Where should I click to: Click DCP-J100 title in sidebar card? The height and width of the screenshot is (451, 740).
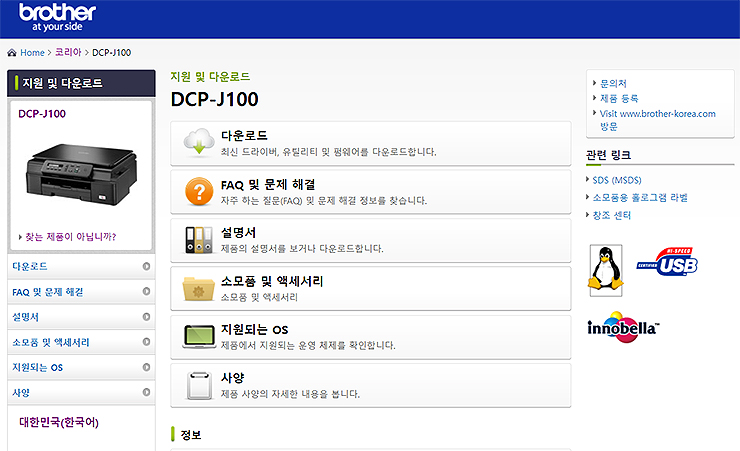(x=42, y=114)
